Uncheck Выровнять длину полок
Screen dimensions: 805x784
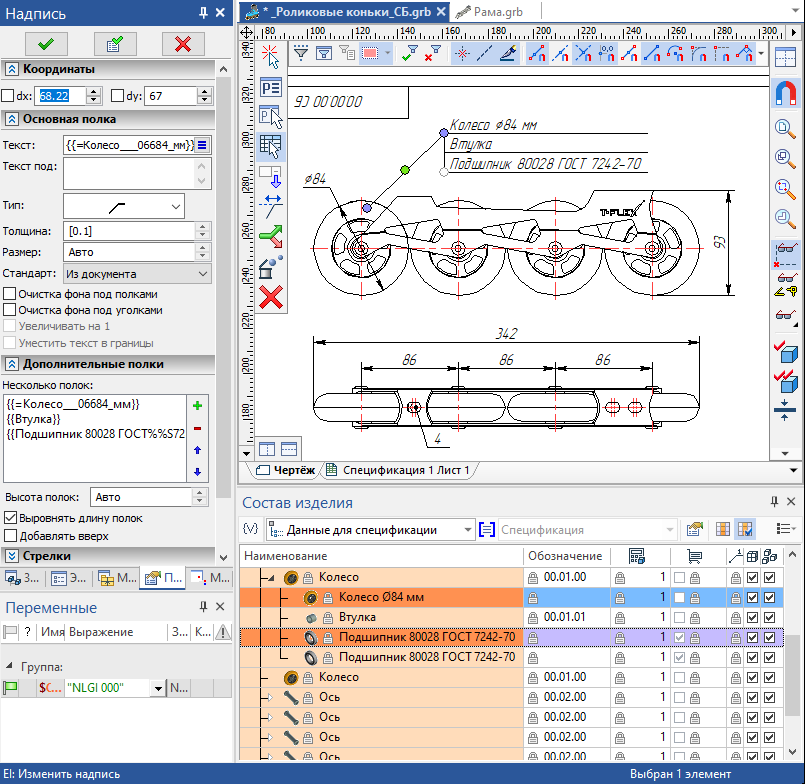(10, 518)
